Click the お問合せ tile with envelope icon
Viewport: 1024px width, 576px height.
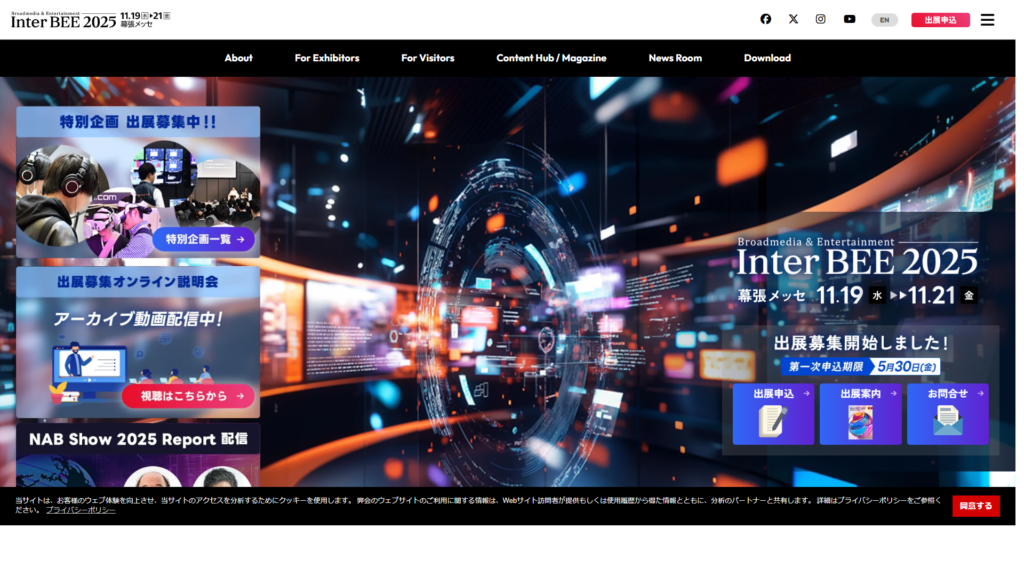(x=948, y=414)
